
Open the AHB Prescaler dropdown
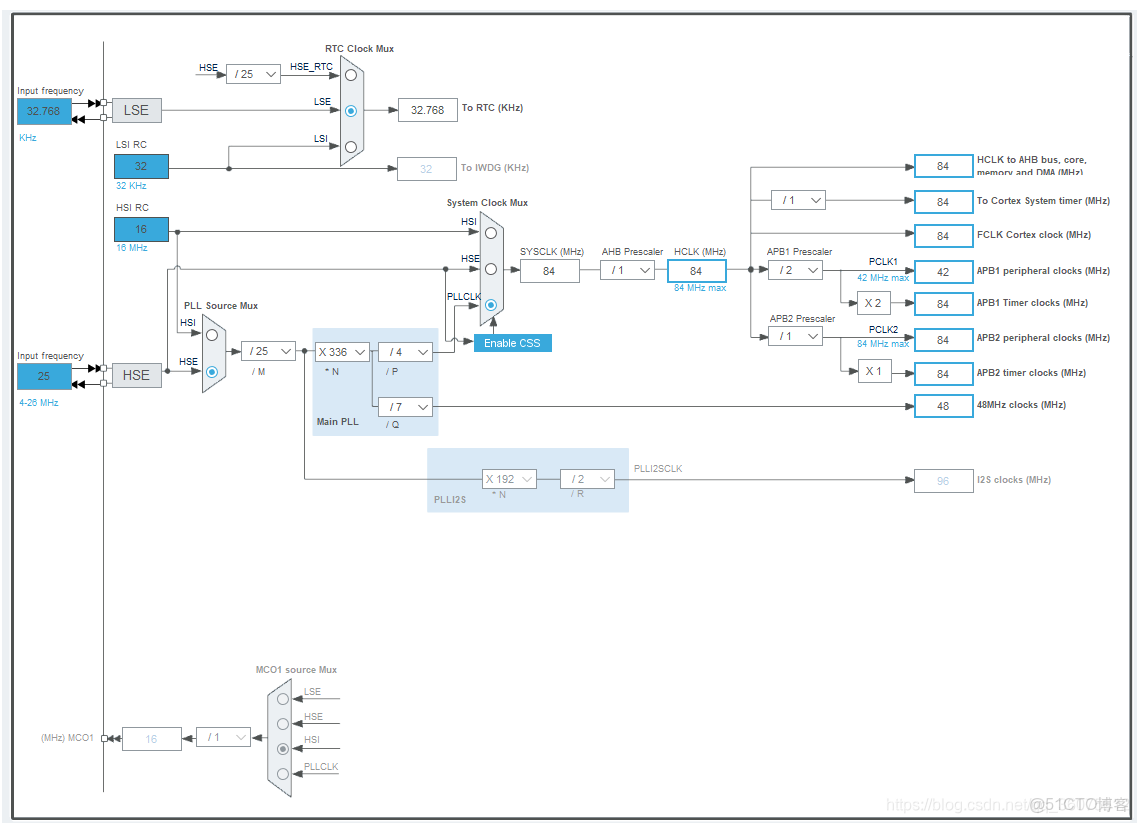[x=628, y=270]
